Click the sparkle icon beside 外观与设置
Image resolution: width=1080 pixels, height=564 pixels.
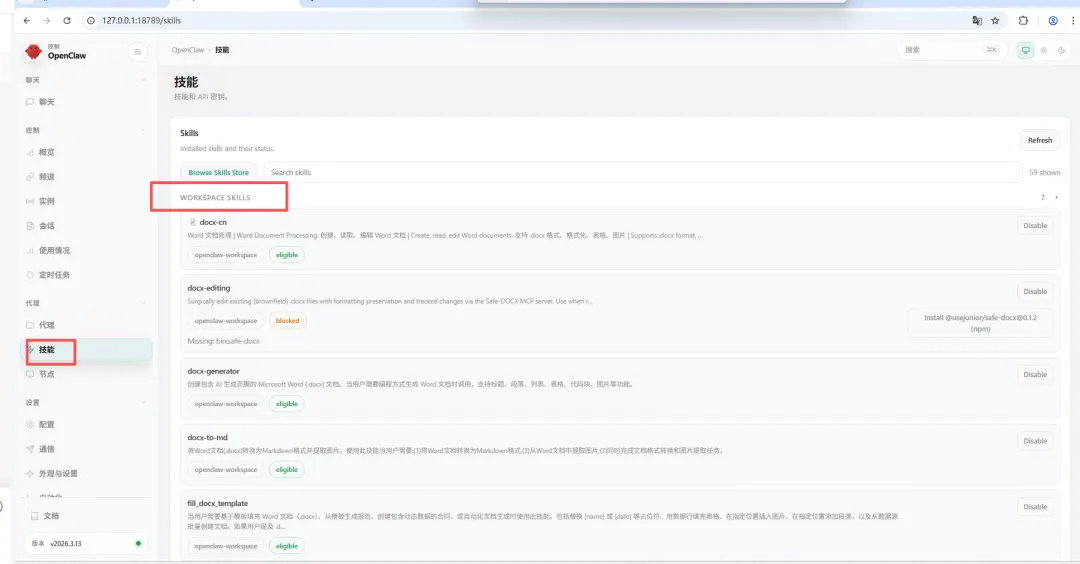point(30,474)
